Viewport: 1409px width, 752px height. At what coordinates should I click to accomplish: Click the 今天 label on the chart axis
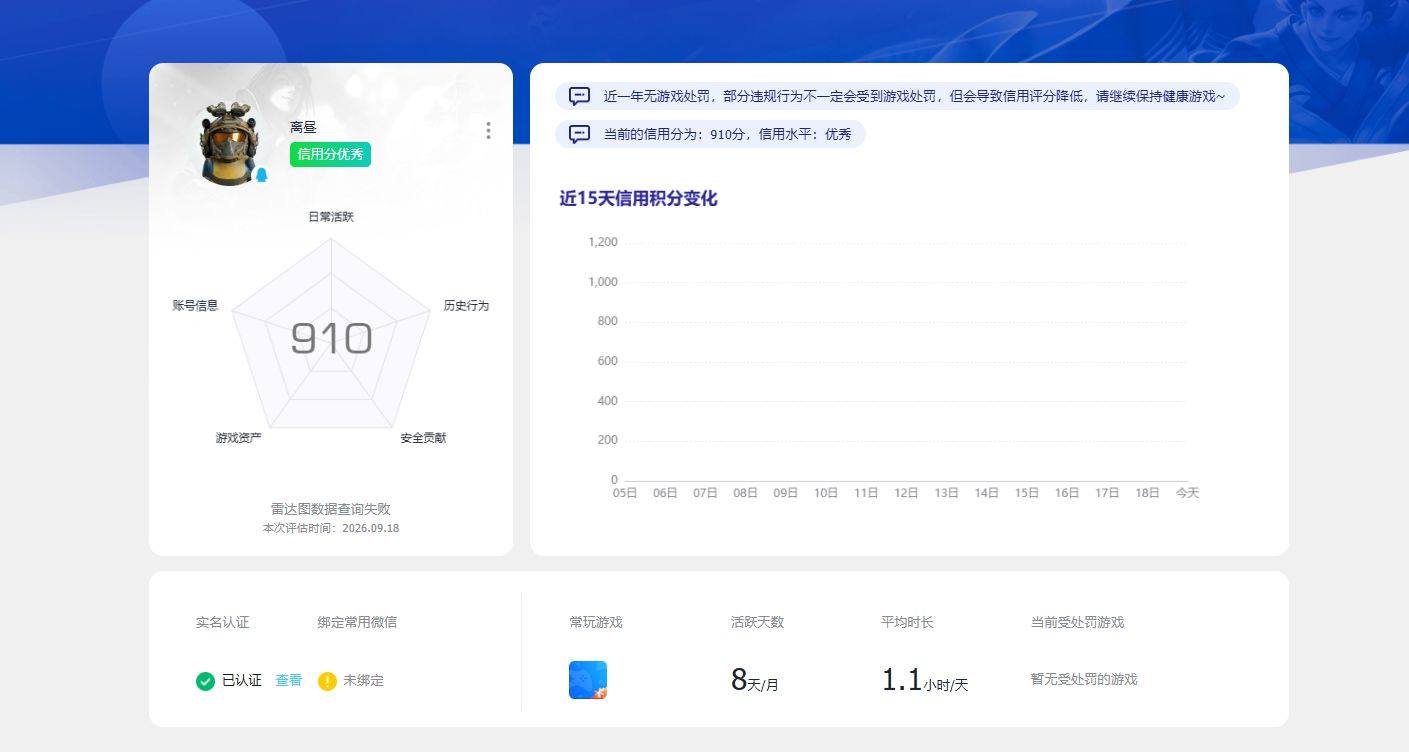1187,493
